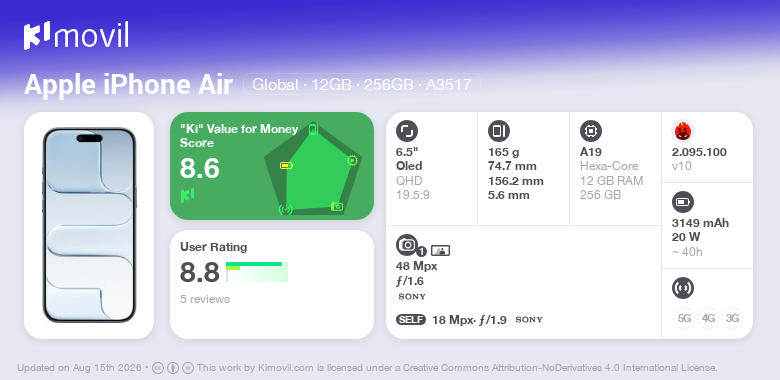Click the user rating bar graph

tap(257, 272)
